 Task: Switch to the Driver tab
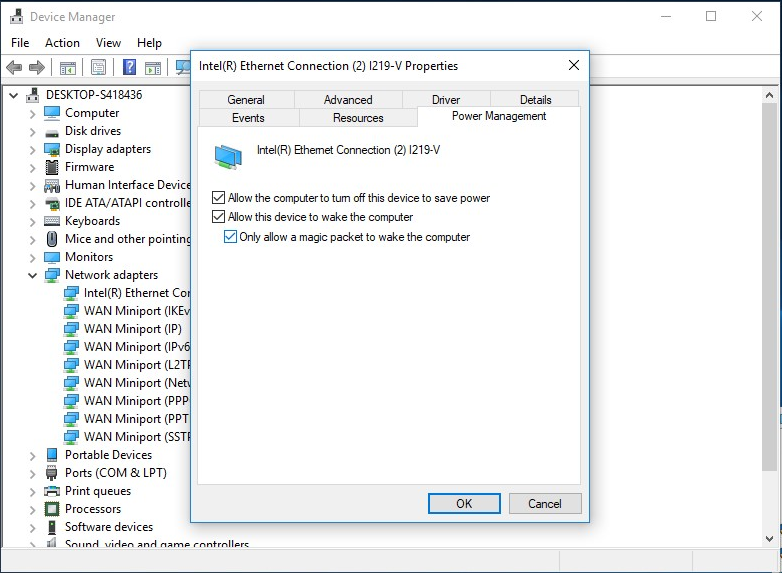tap(446, 100)
